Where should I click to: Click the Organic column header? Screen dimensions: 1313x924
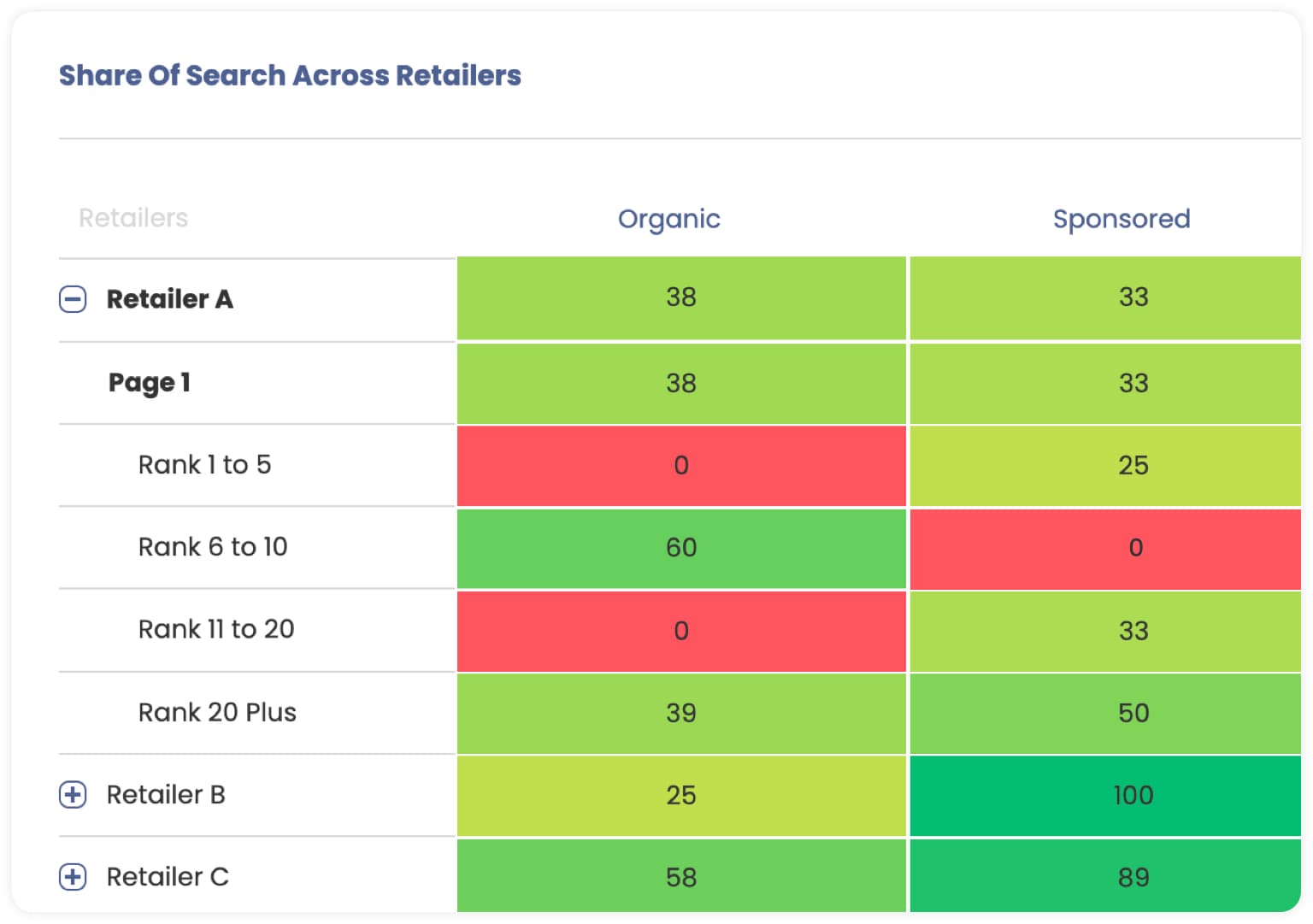pyautogui.click(x=668, y=219)
